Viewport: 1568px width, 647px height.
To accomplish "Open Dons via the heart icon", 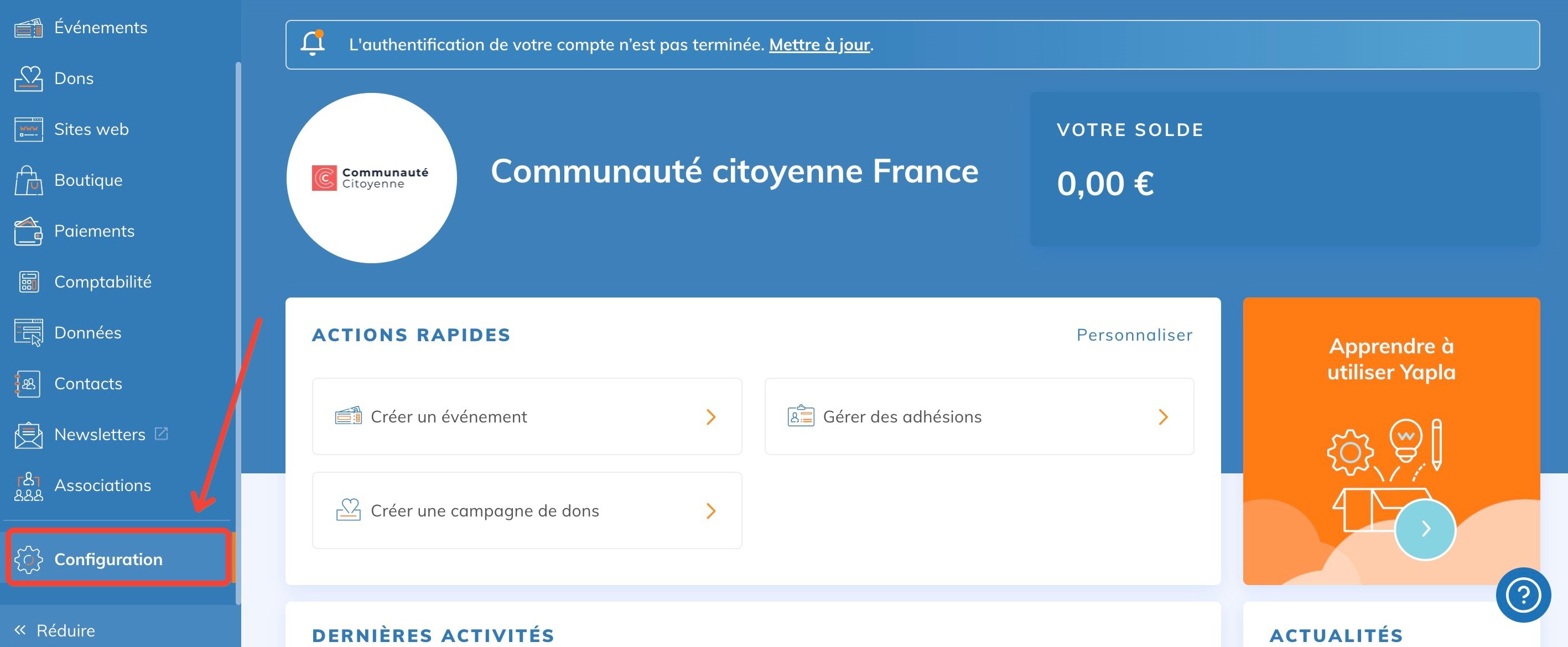I will pyautogui.click(x=28, y=79).
